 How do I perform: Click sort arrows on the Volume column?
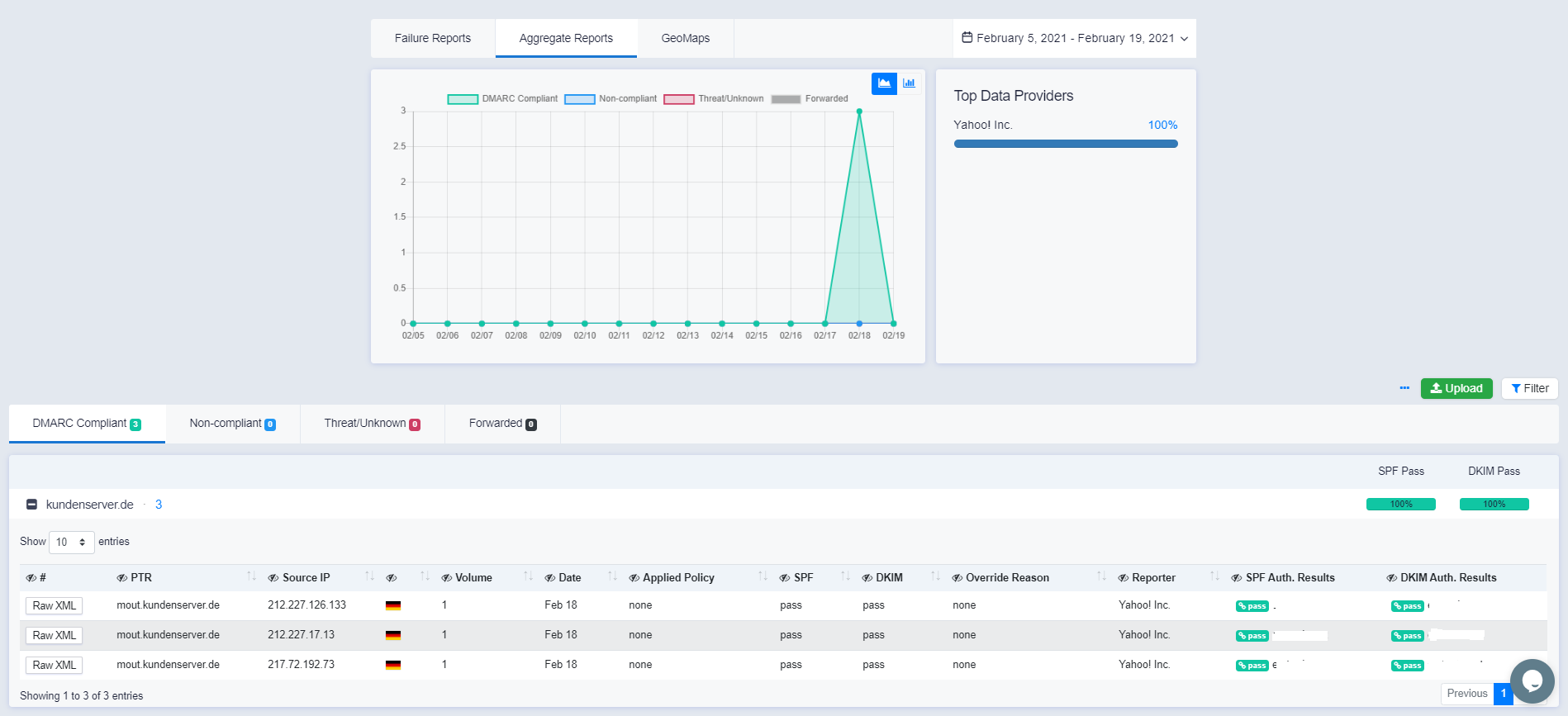click(528, 576)
